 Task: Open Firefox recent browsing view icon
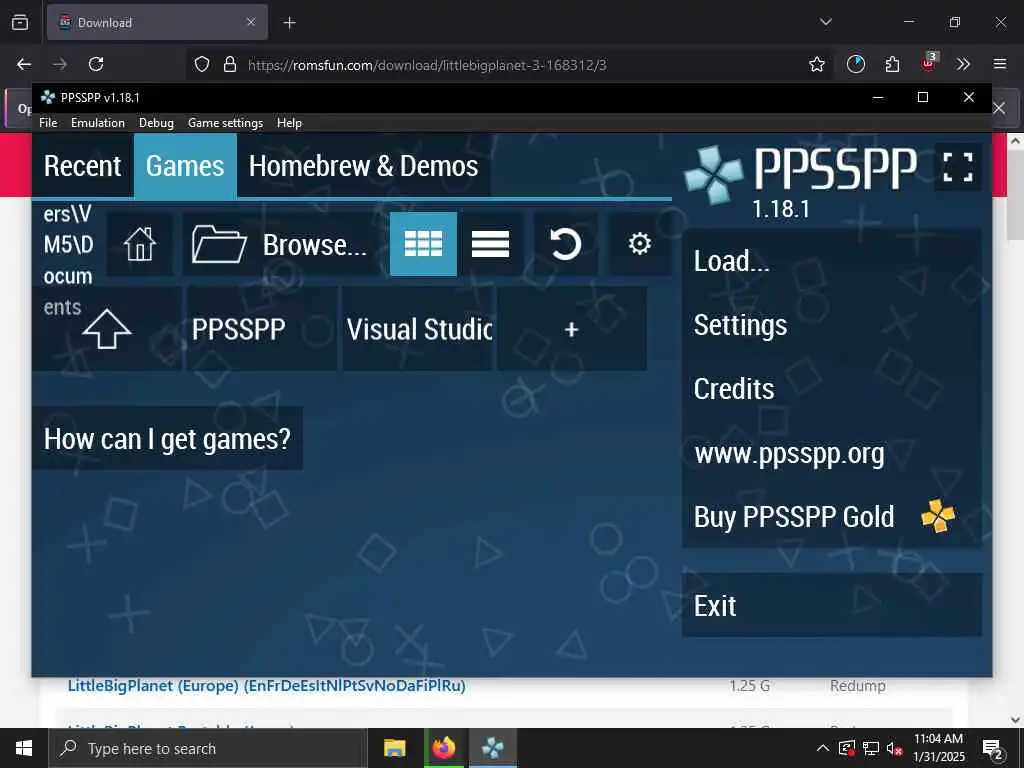[x=20, y=22]
